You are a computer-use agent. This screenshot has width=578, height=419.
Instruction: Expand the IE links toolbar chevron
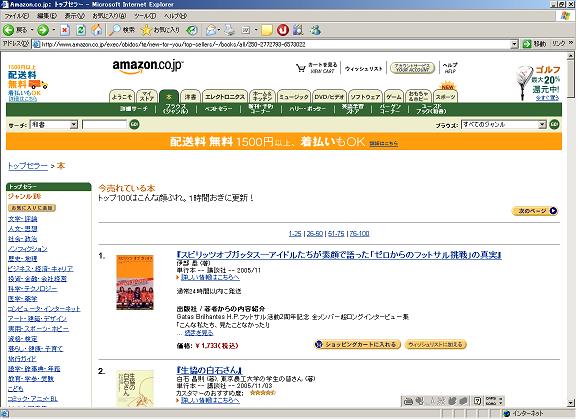coord(571,43)
